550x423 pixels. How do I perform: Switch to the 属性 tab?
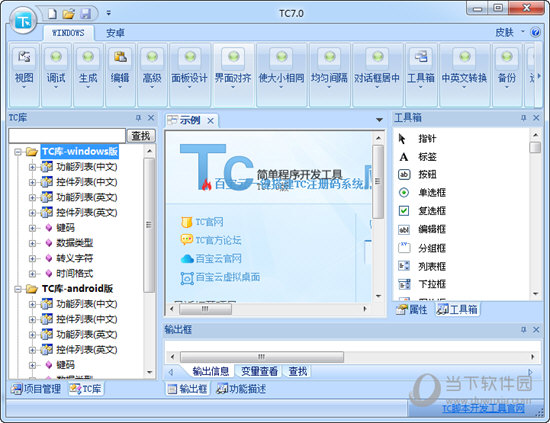[412, 310]
